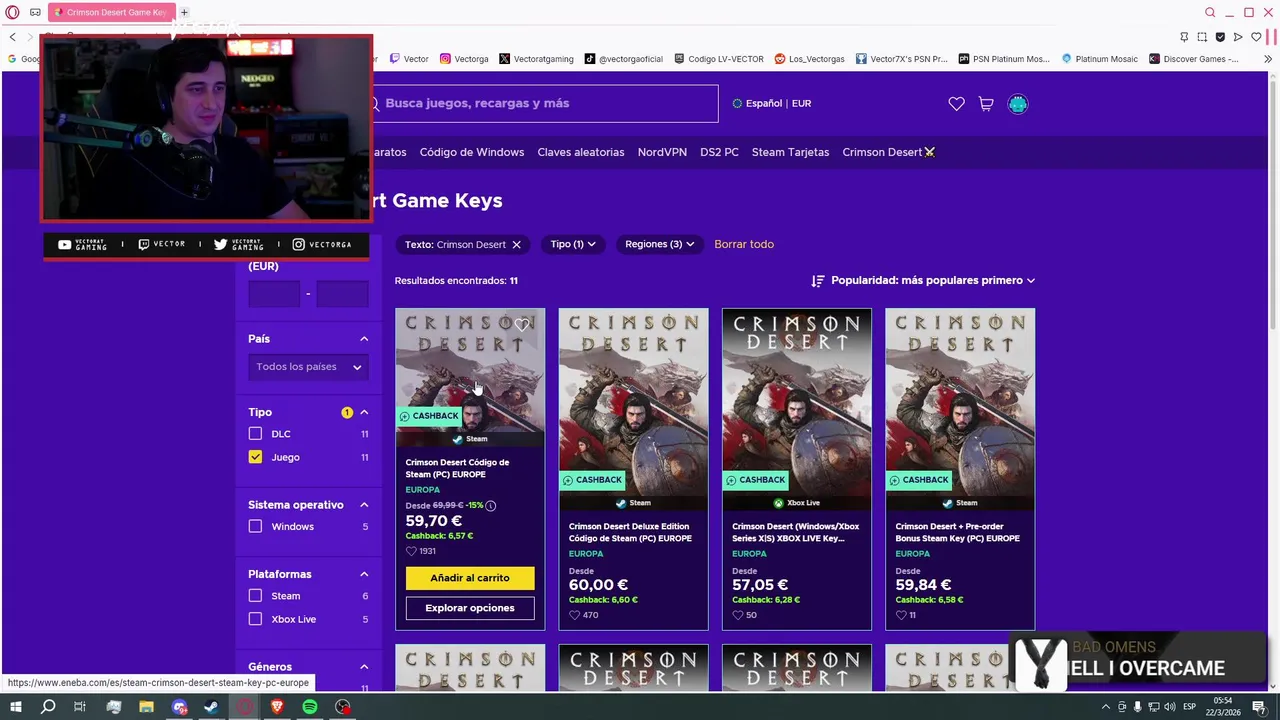Open the Opera heart bookmark icon in address bar
Viewport: 1280px width, 720px height.
1256,37
